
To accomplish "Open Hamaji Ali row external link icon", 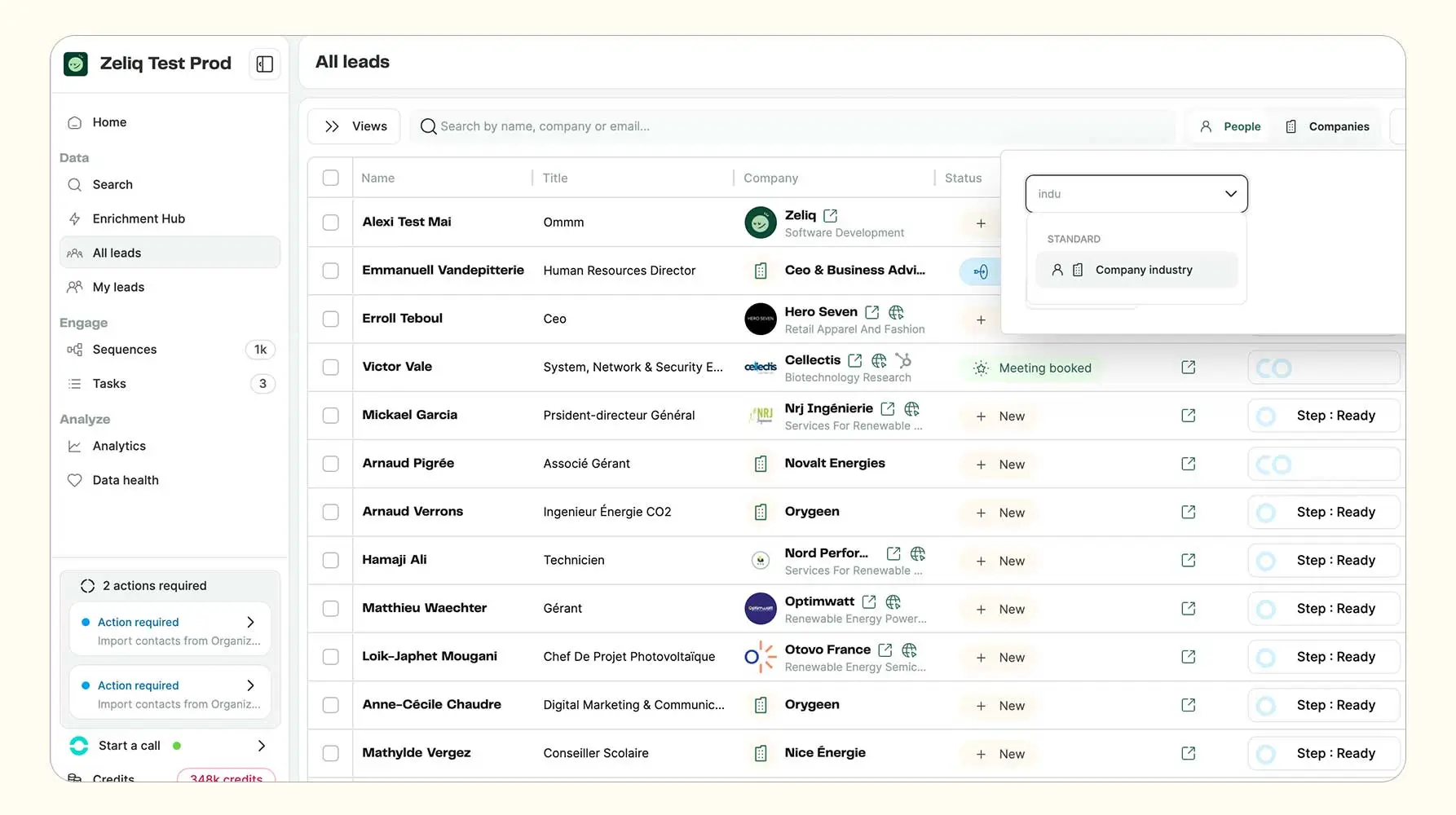I will click(x=1189, y=560).
